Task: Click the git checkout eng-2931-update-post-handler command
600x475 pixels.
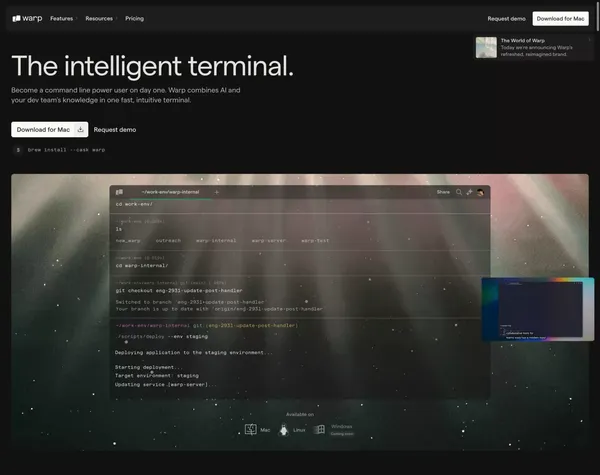Action: click(x=179, y=291)
